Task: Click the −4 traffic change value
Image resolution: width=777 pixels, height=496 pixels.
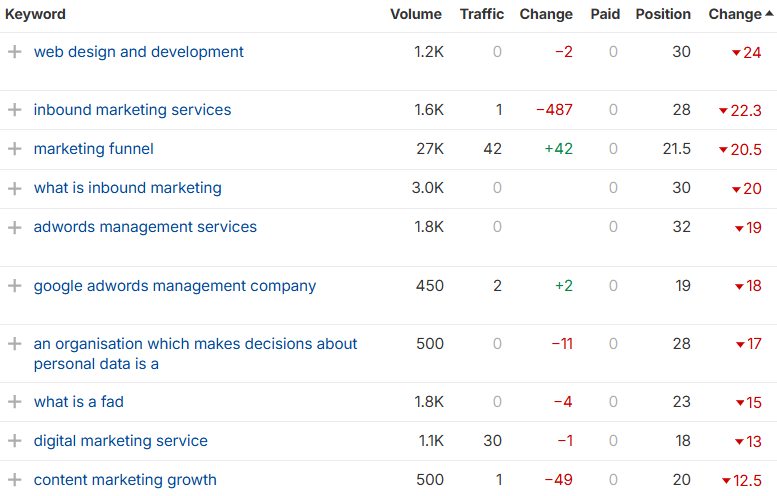Action: click(x=563, y=402)
